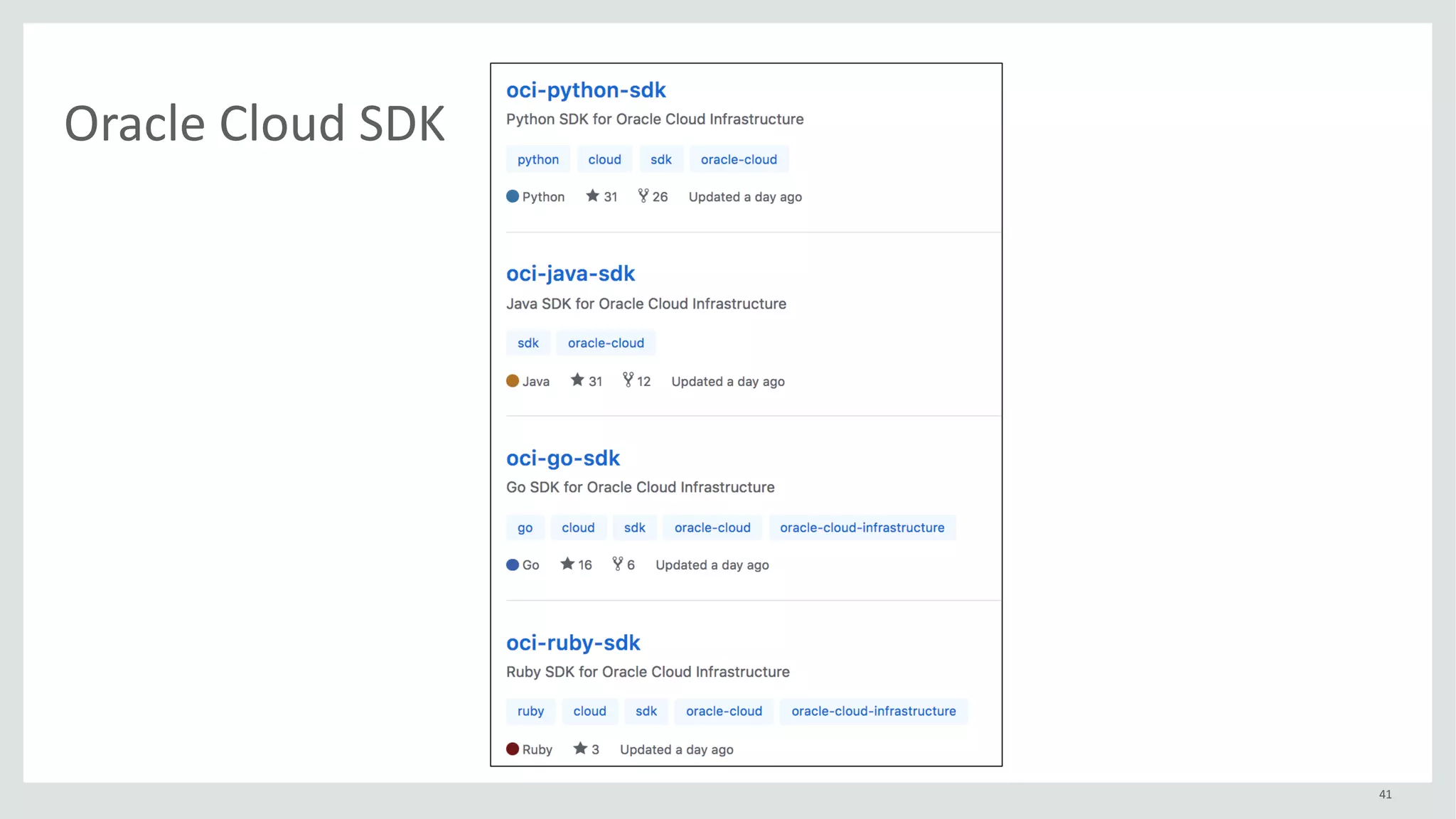Open the oci-go-sdk repository link
1456x819 pixels.
(562, 459)
